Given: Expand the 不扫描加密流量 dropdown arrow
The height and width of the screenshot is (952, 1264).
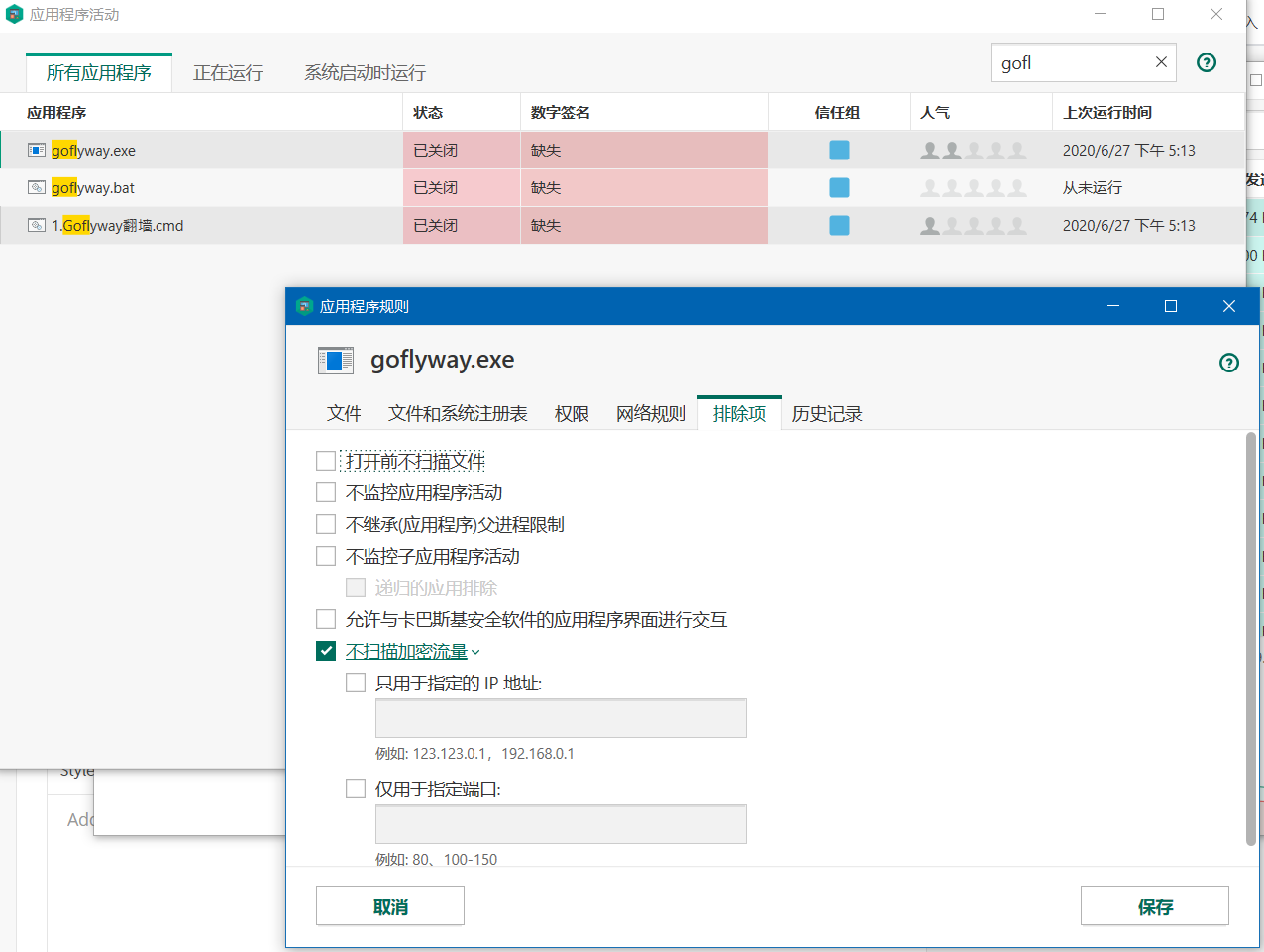Looking at the screenshot, I should [x=476, y=652].
